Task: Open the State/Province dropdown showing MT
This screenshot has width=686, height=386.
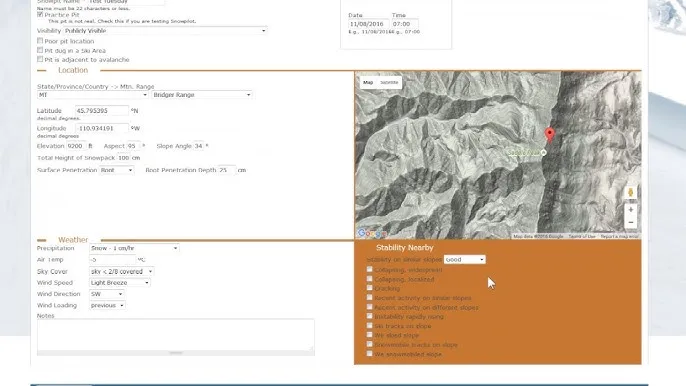Action: pos(93,95)
